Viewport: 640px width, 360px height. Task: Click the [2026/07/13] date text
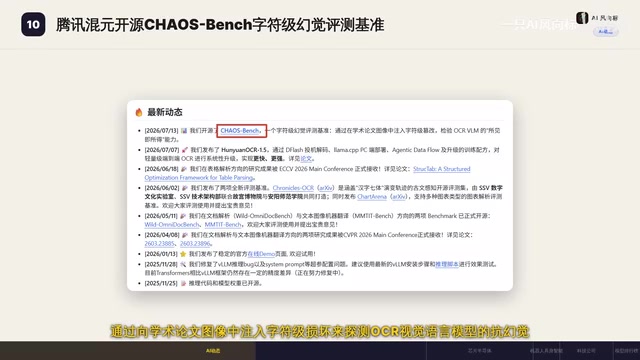(x=161, y=131)
